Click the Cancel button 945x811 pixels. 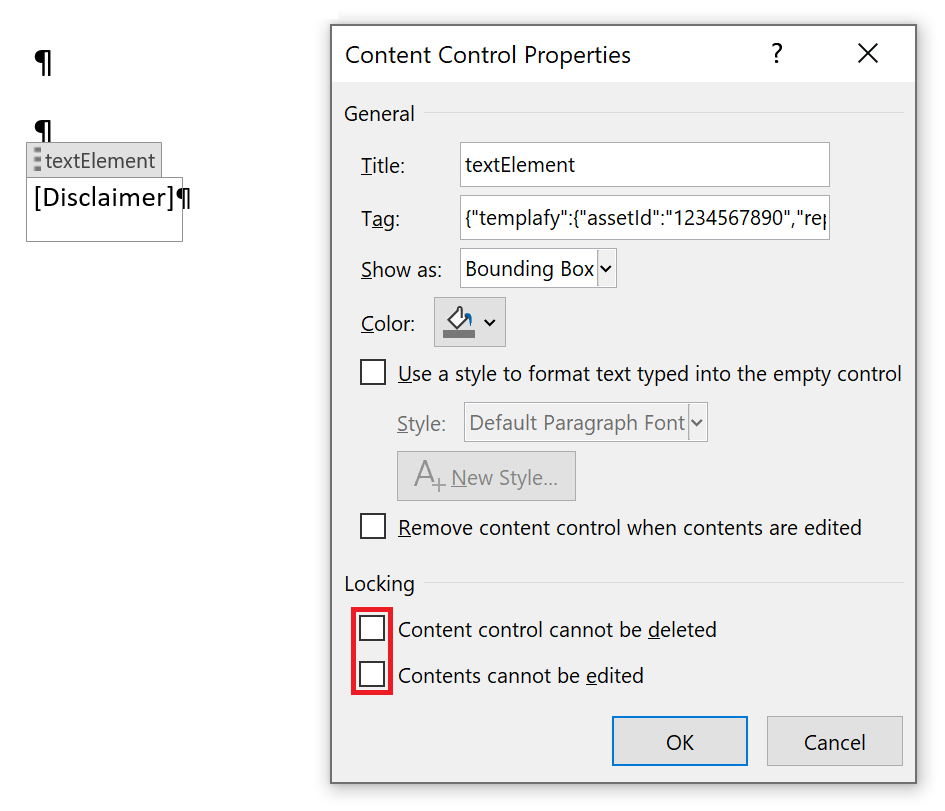pos(834,741)
